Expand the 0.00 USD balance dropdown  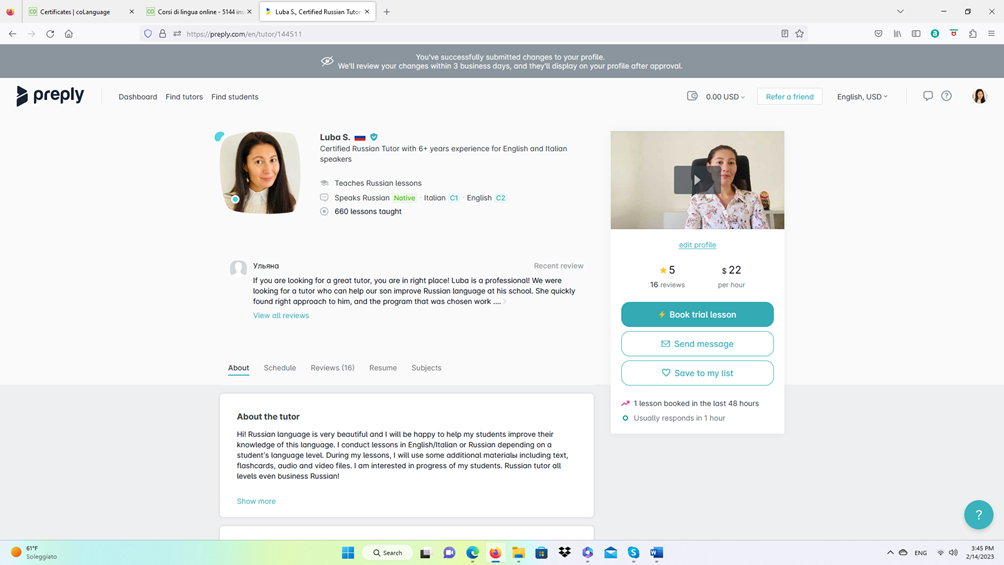click(x=726, y=97)
